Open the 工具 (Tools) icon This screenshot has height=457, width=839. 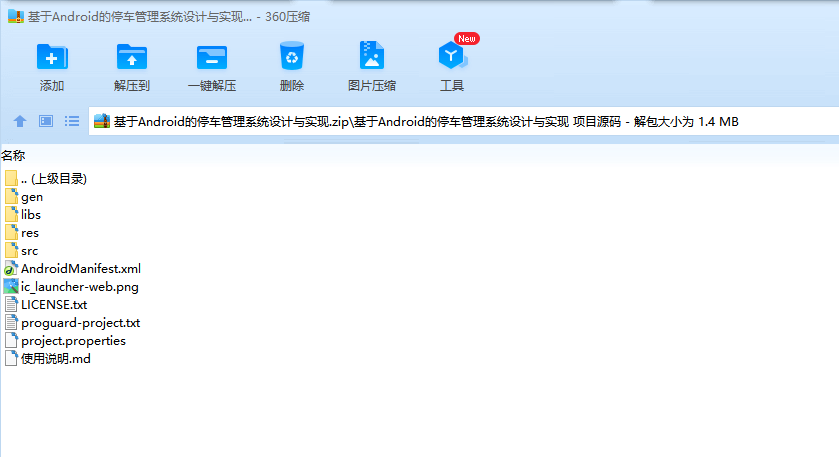452,56
